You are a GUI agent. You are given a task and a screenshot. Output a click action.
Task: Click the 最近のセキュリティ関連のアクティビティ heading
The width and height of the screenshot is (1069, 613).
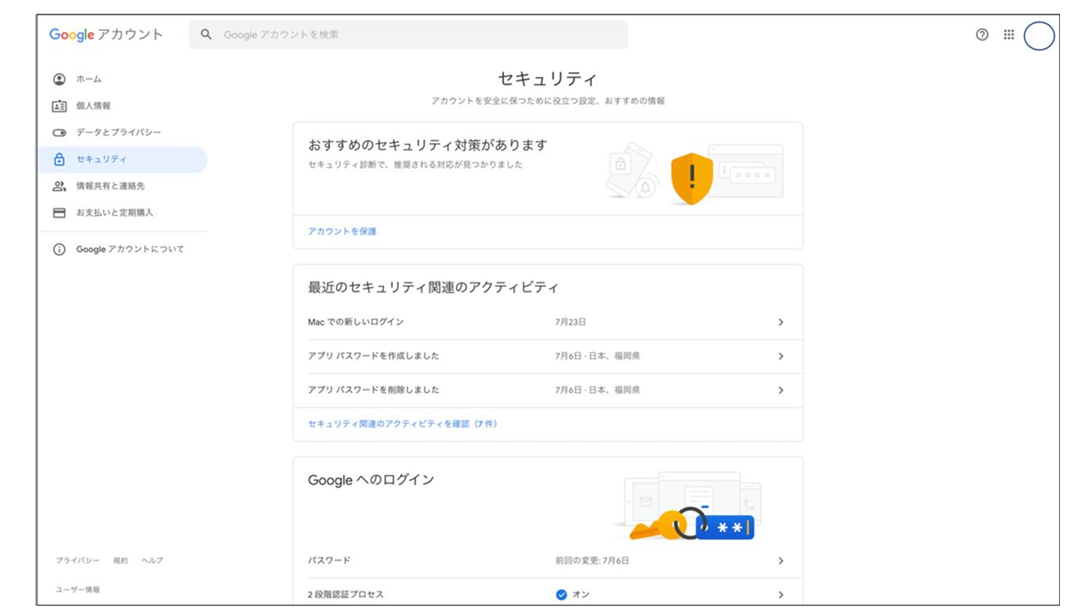[433, 288]
